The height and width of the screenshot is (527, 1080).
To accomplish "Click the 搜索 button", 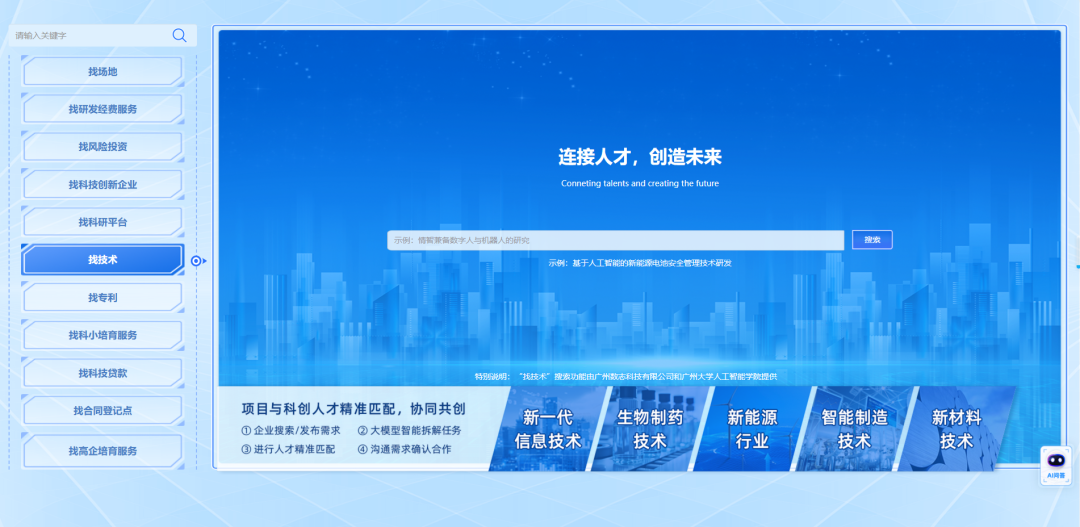I will pyautogui.click(x=872, y=240).
